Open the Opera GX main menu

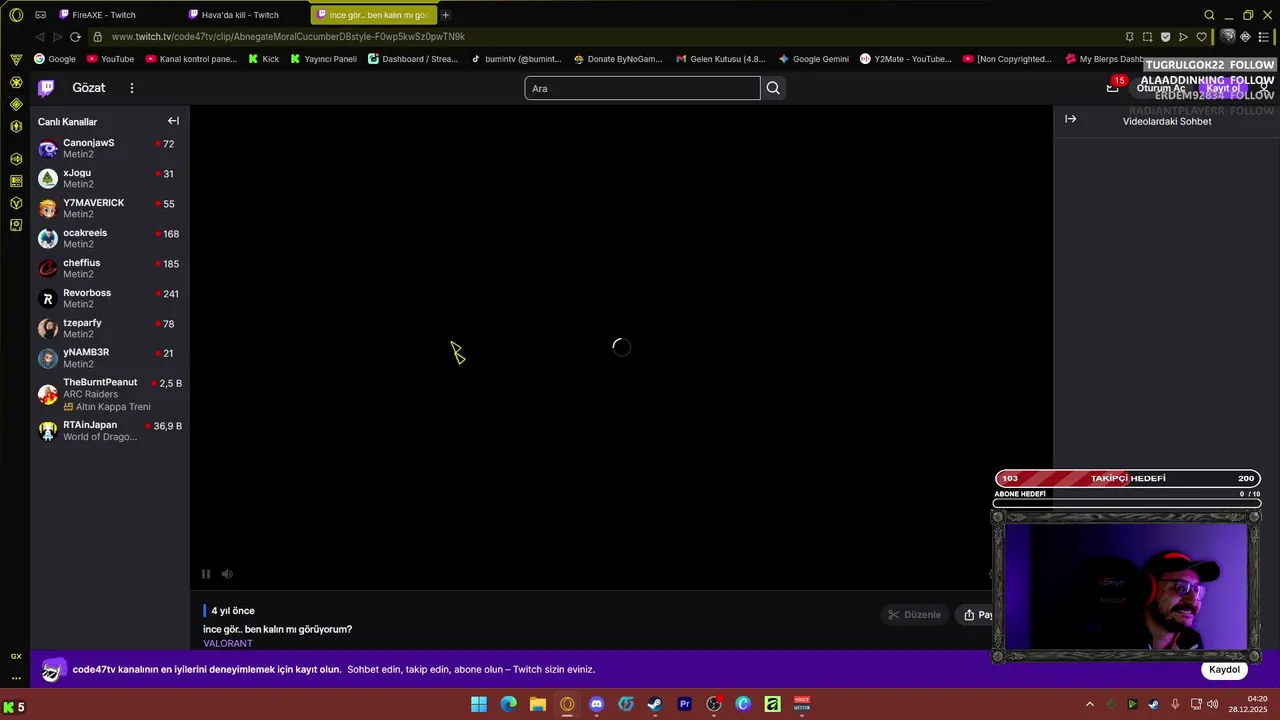tap(16, 15)
